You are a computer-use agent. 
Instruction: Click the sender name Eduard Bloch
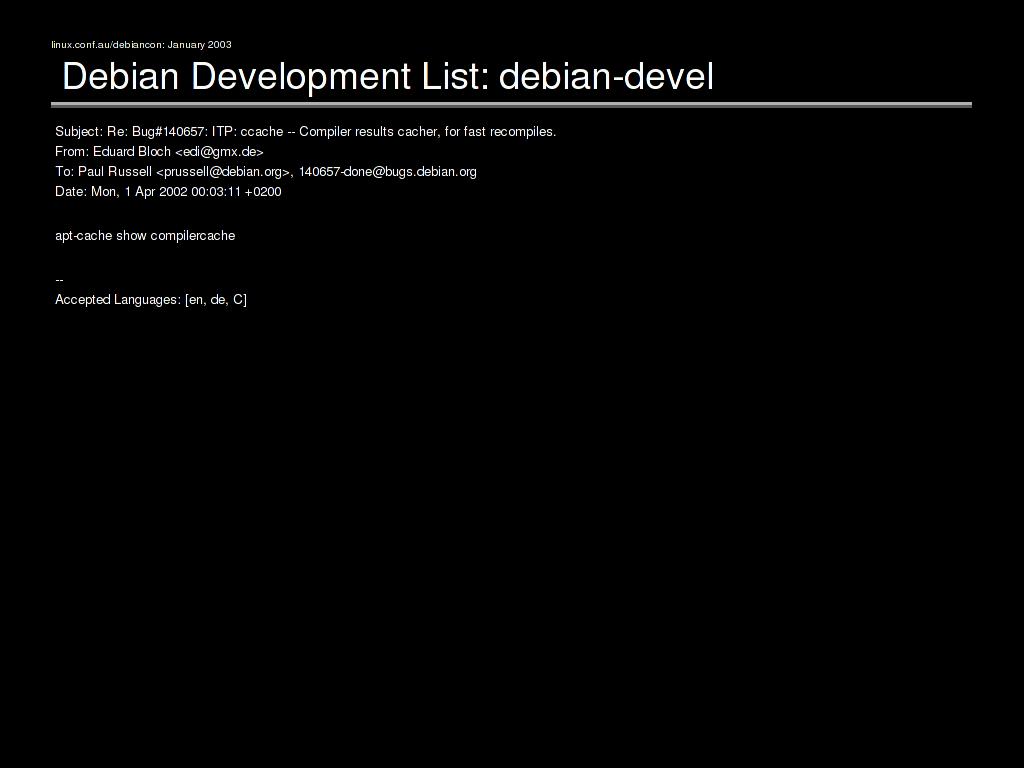[x=132, y=152]
